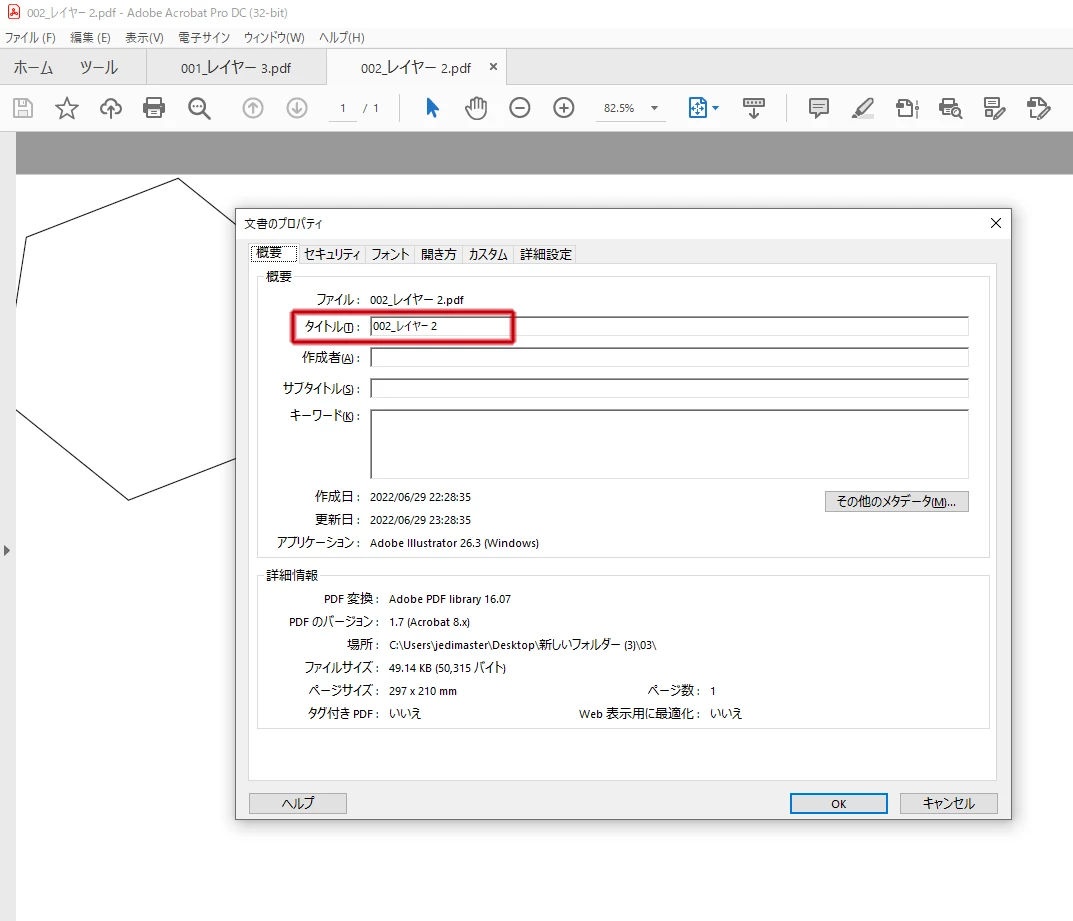
Task: Click the rotate page toolbar icon
Action: [x=907, y=108]
